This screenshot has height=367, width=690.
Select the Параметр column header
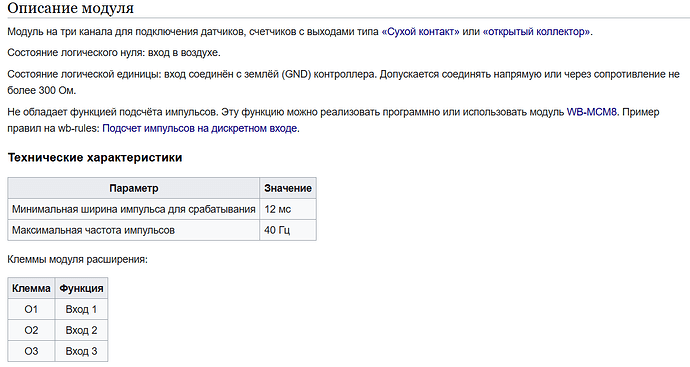click(134, 188)
